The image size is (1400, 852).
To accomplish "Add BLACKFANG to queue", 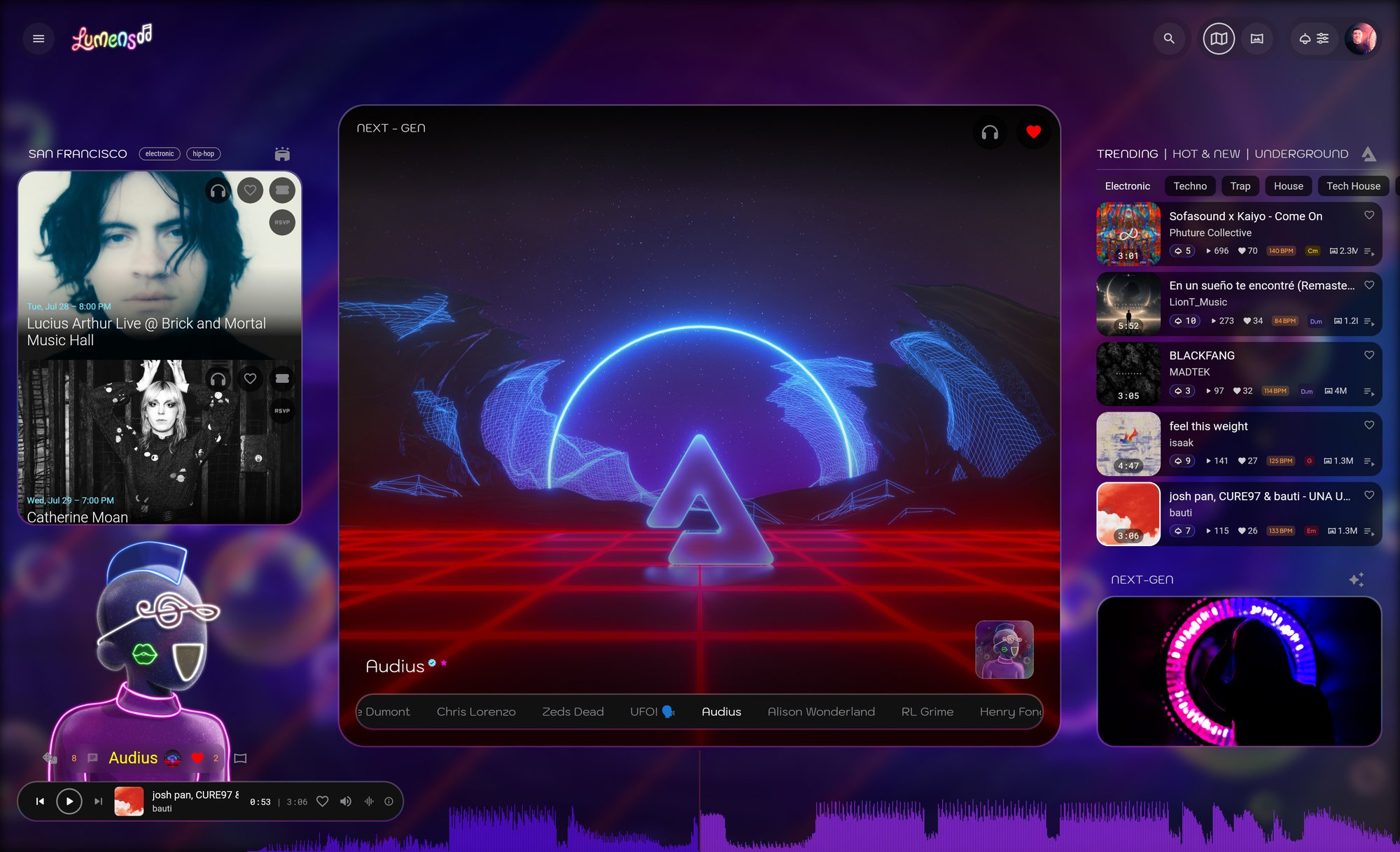I will [x=1369, y=391].
